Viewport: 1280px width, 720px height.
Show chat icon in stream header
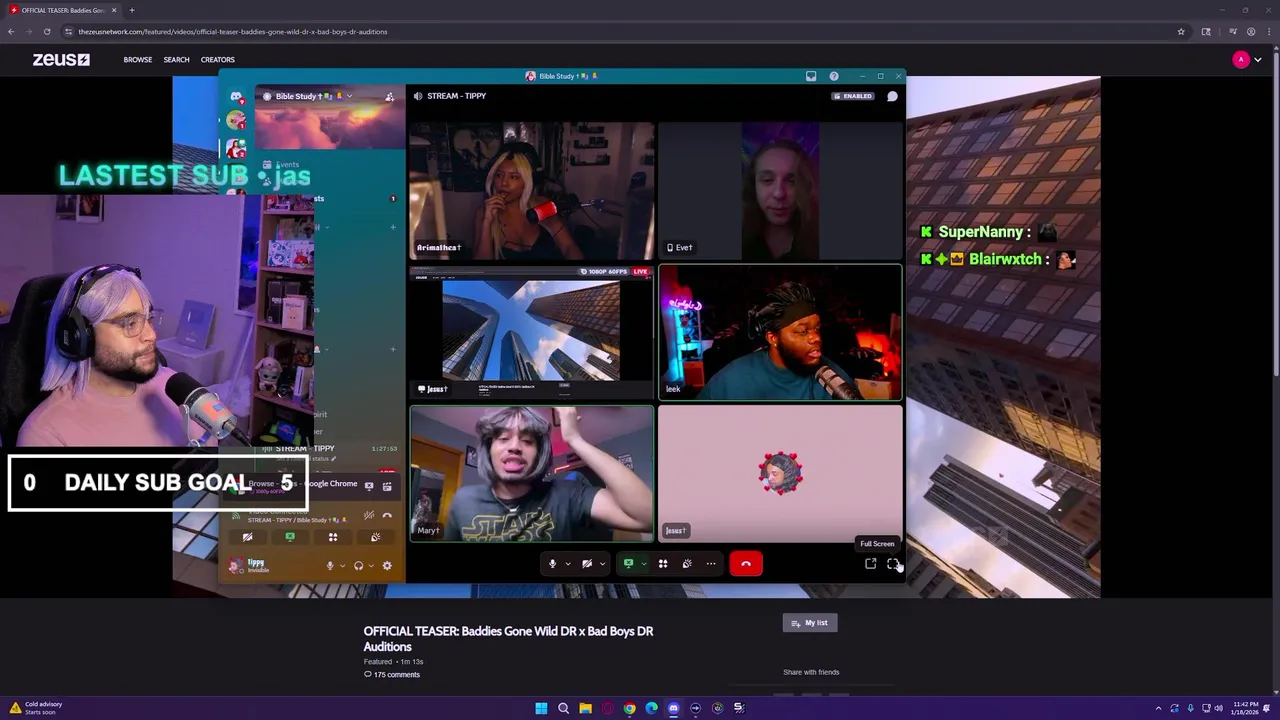pos(893,96)
